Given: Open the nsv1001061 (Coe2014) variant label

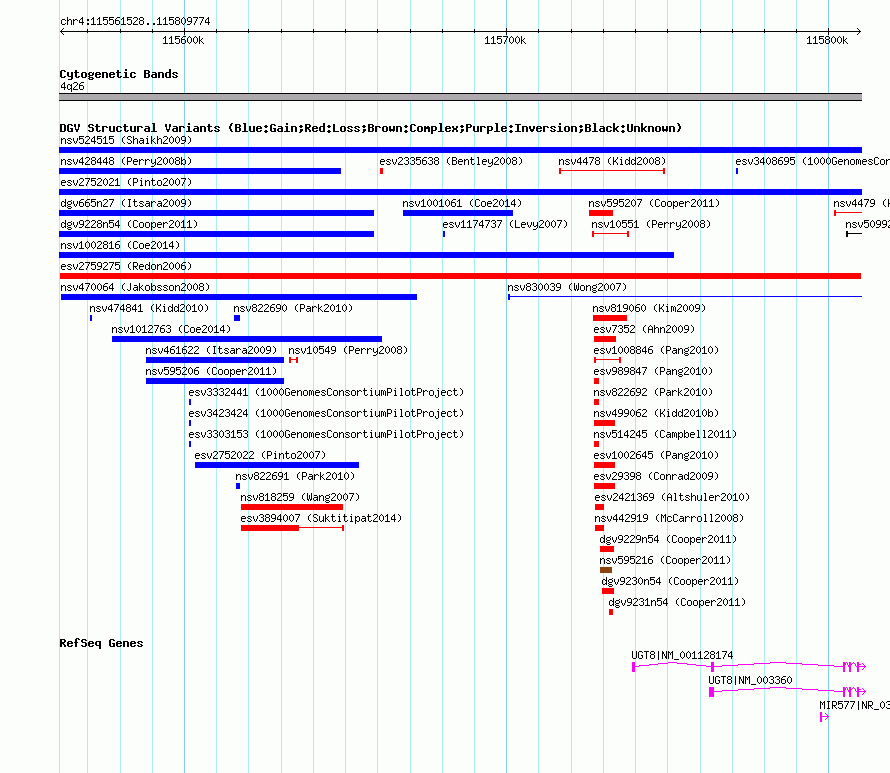Looking at the screenshot, I should [461, 203].
